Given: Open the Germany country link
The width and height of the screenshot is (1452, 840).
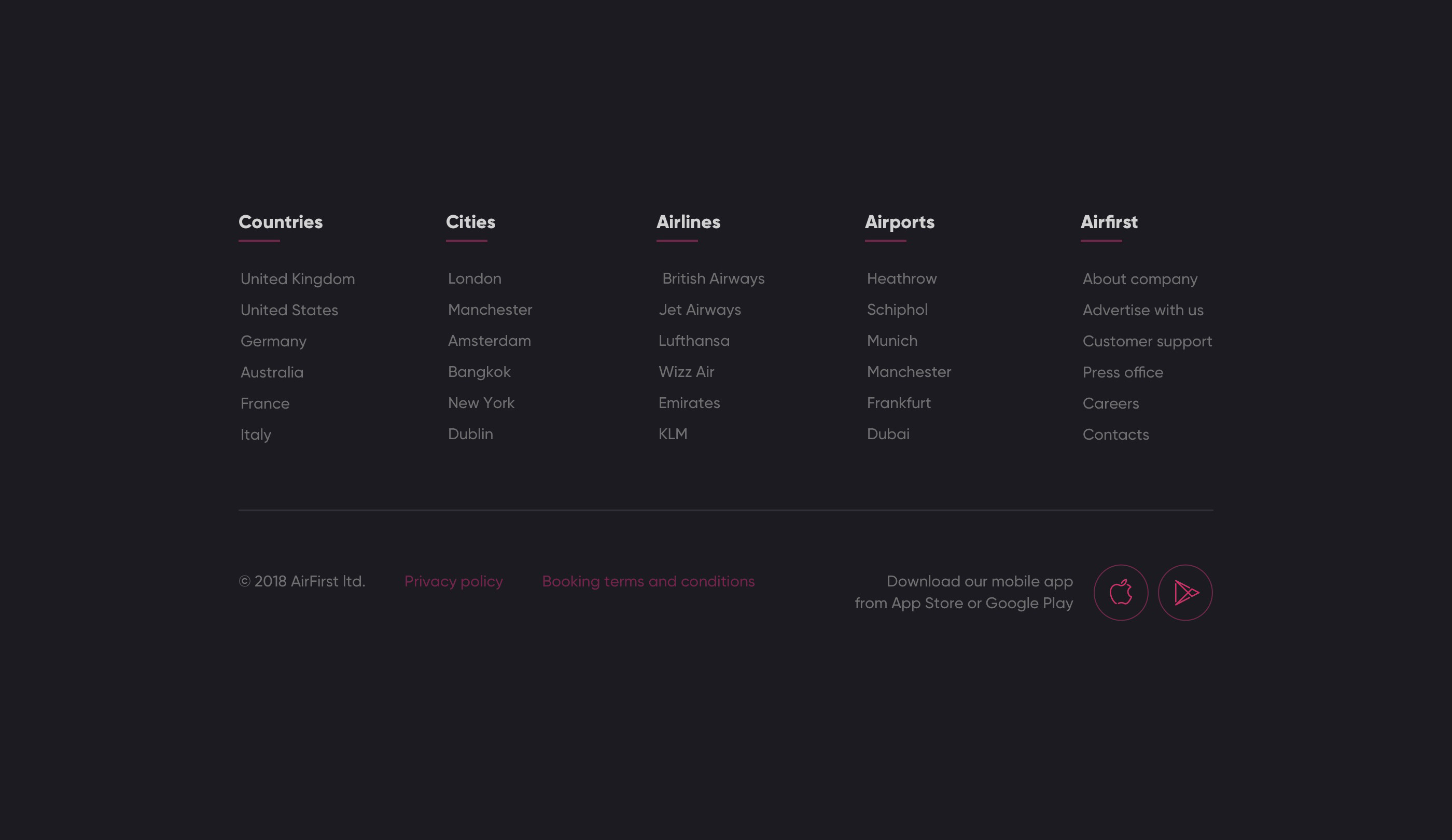Looking at the screenshot, I should pyautogui.click(x=273, y=341).
